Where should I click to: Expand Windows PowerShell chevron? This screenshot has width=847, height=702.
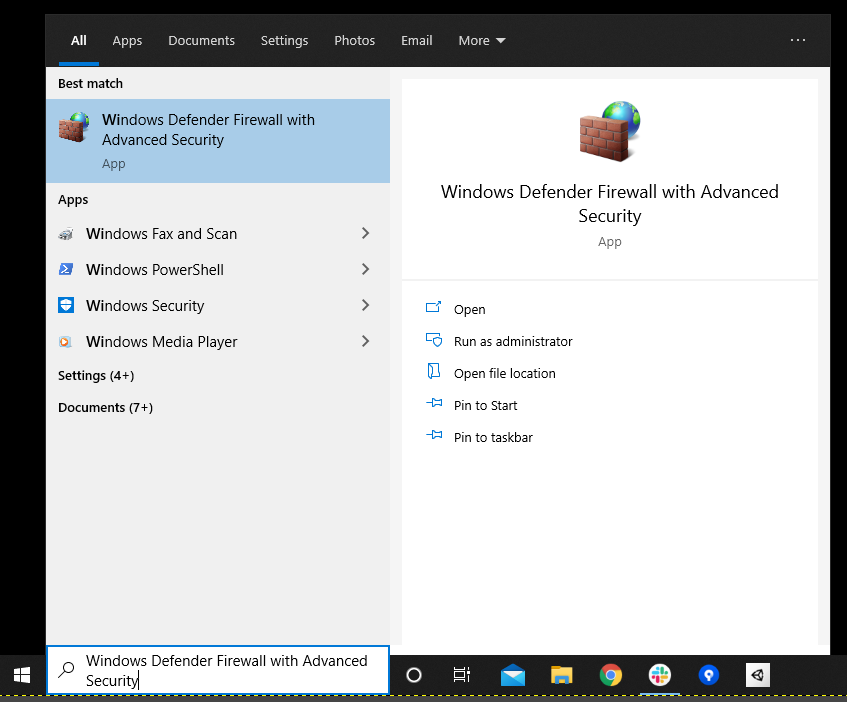pos(366,269)
